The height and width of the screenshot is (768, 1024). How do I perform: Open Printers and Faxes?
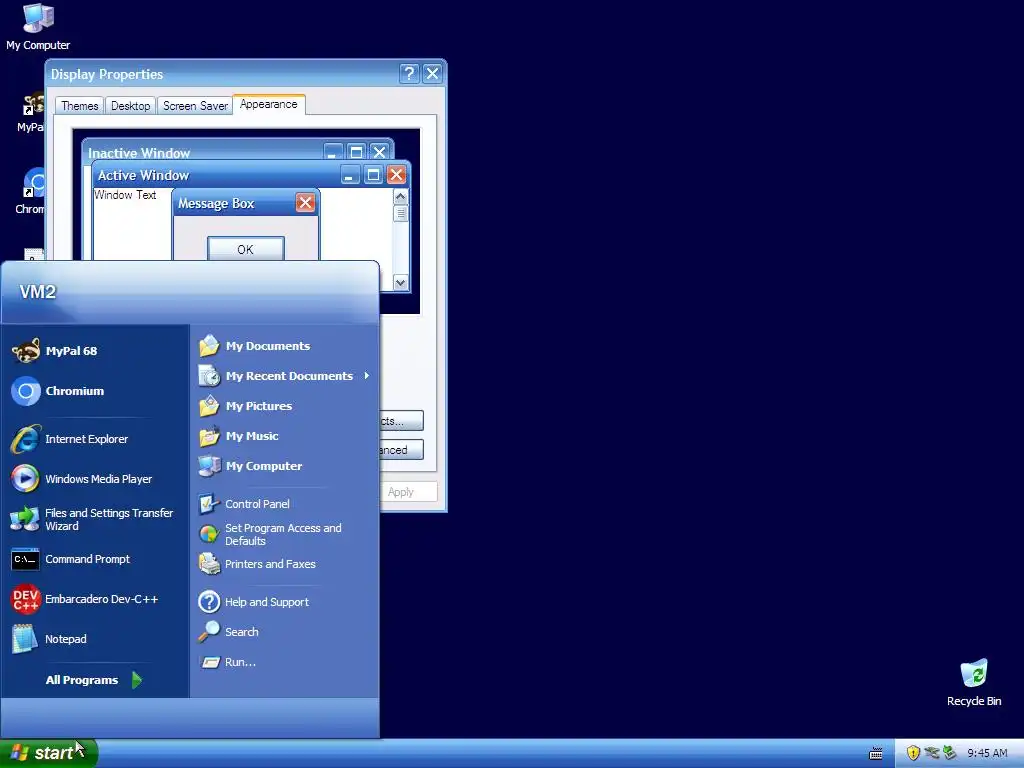click(284, 564)
